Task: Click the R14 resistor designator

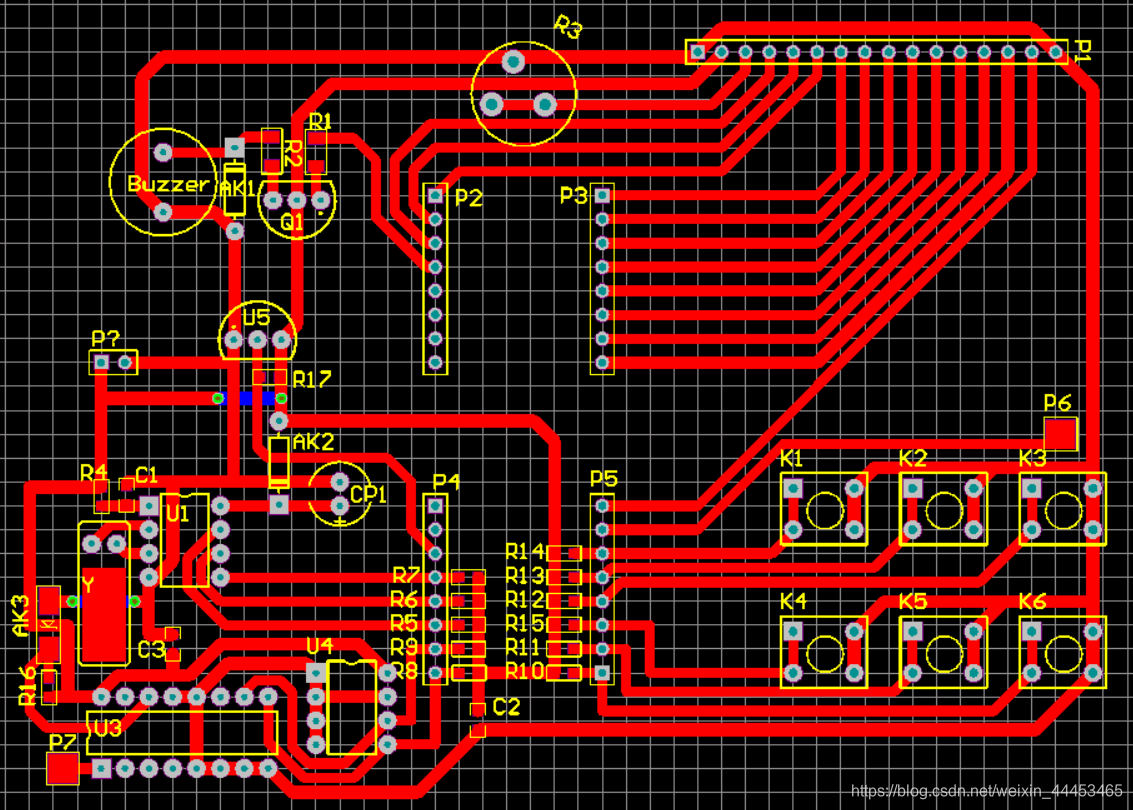Action: pos(525,552)
